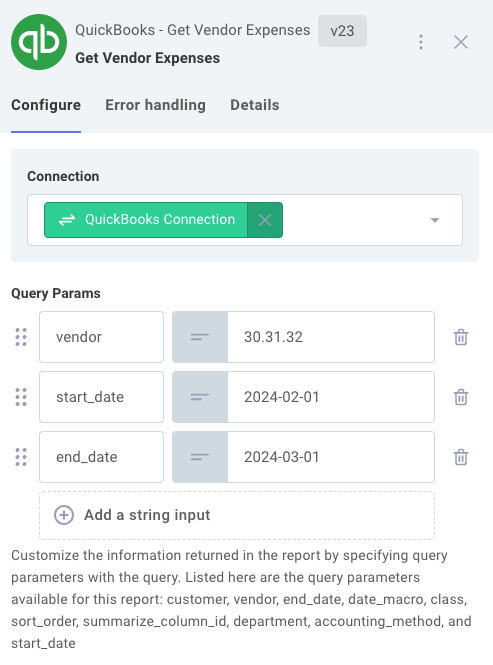This screenshot has height=665, width=493.
Task: Click the Get Vendor Expenses step name
Action: point(148,58)
